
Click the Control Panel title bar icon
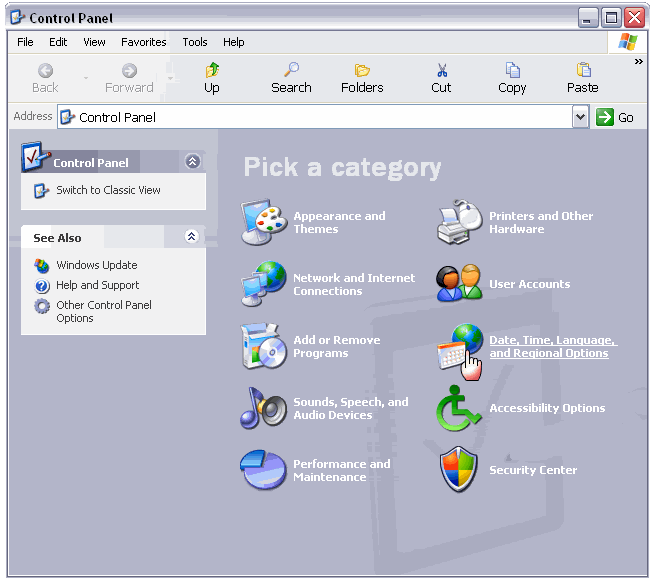pyautogui.click(x=18, y=17)
